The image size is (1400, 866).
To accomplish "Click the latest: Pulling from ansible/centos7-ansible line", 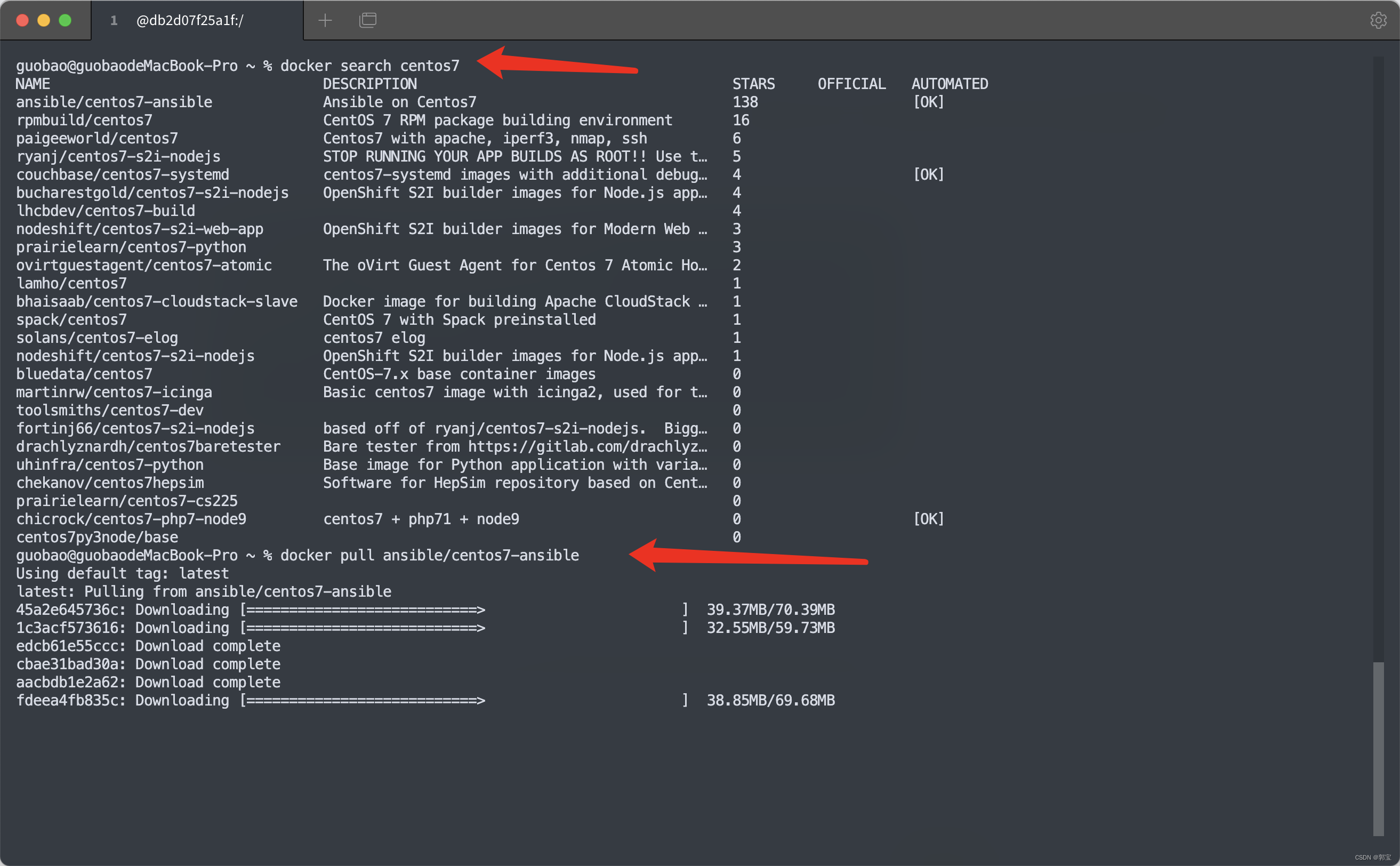I will point(203,591).
